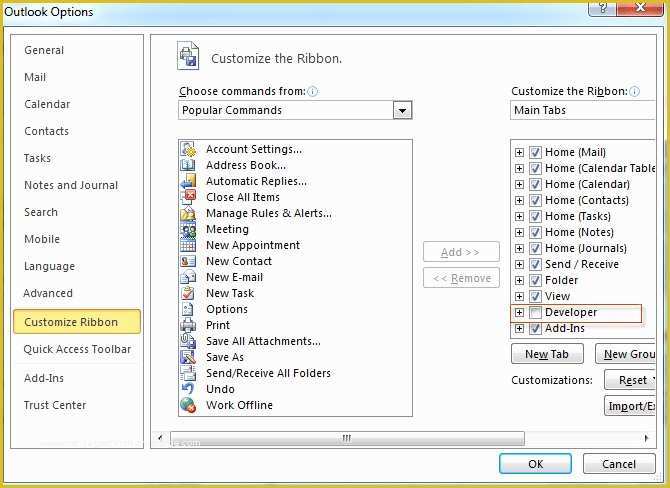Dismiss the dialog with Cancel
Image resolution: width=670 pixels, height=488 pixels.
pyautogui.click(x=619, y=464)
